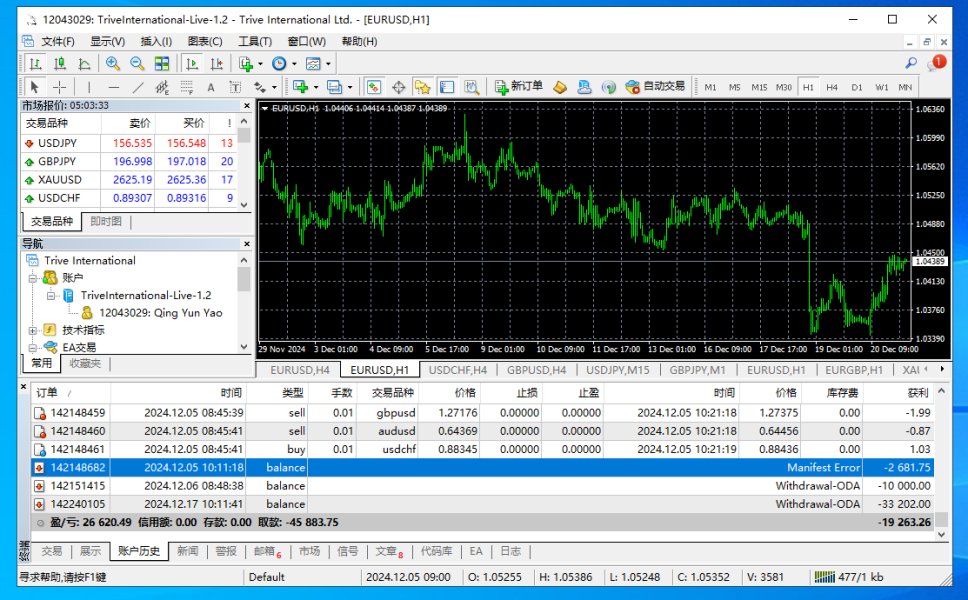Click the 新订单 new order button
The height and width of the screenshot is (600, 968).
click(518, 87)
